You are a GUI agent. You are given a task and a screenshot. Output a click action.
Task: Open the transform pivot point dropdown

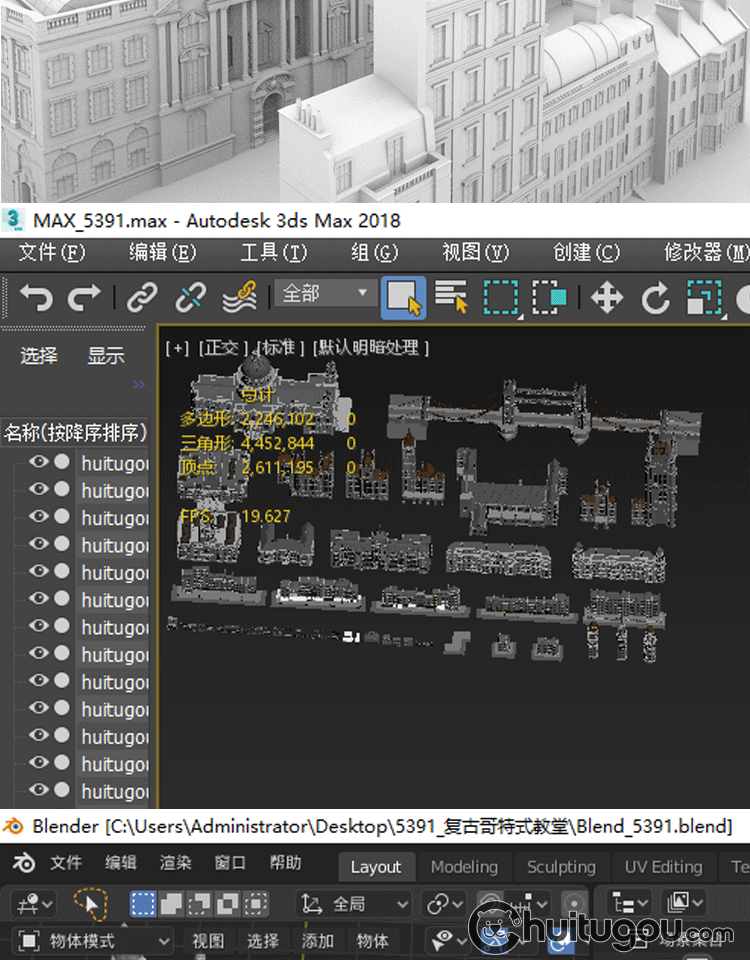444,904
